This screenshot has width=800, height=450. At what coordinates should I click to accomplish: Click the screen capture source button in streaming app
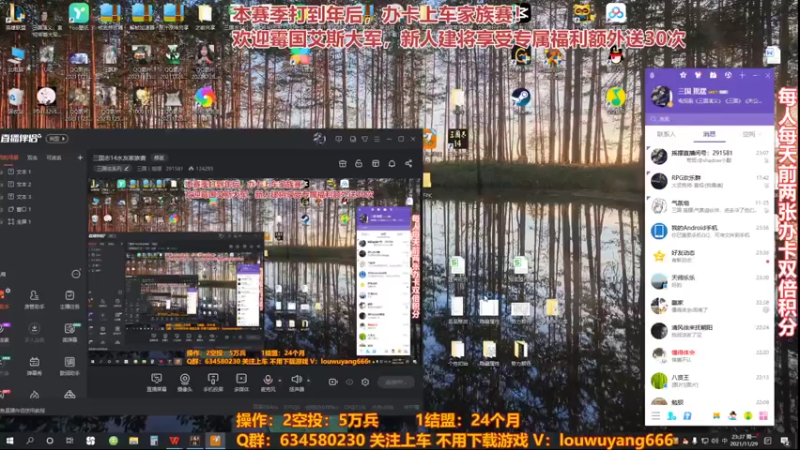click(157, 382)
